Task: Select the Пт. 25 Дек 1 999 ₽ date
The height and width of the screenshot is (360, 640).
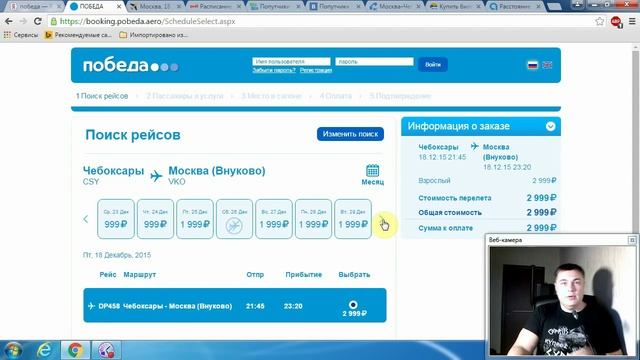Action: click(x=195, y=219)
